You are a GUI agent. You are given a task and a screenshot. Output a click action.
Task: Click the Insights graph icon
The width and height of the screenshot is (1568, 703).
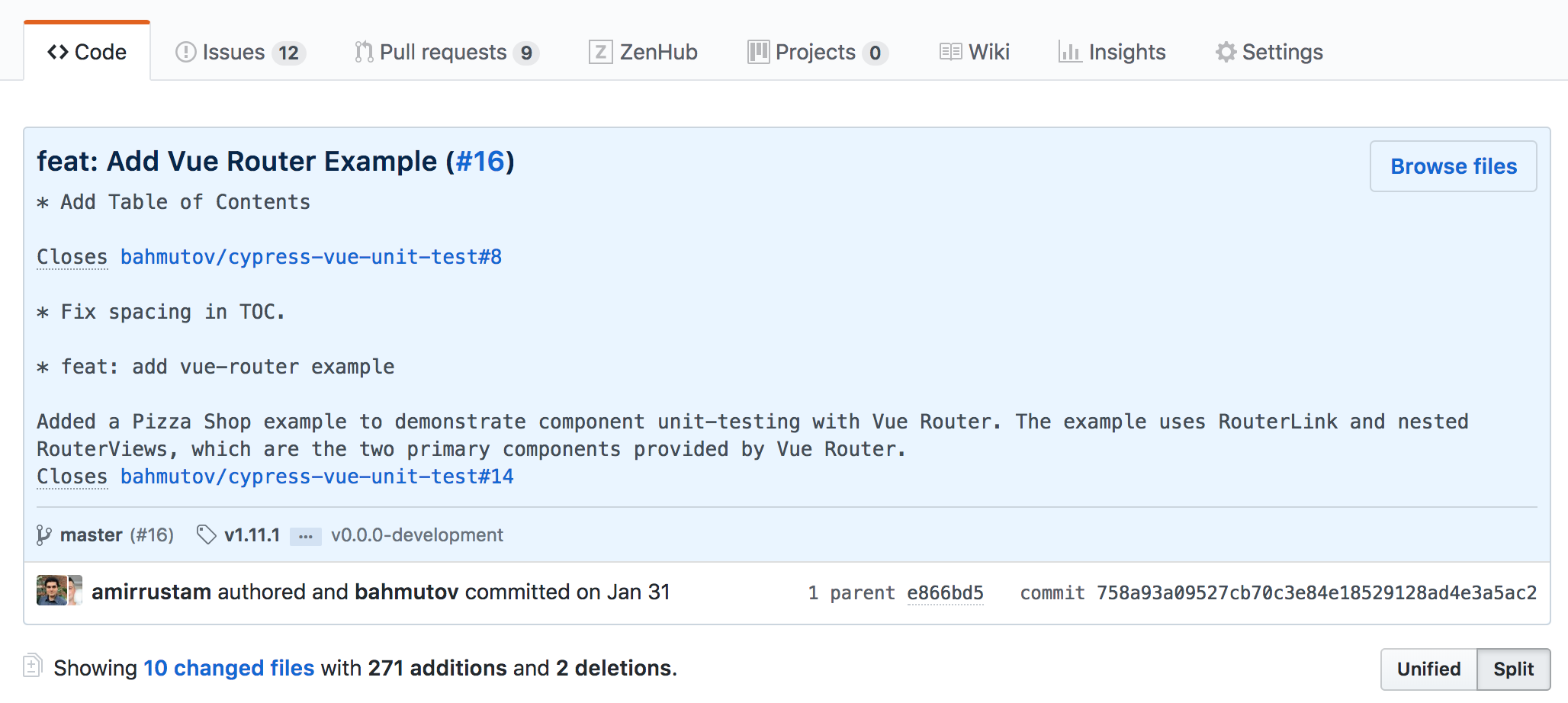(1070, 52)
